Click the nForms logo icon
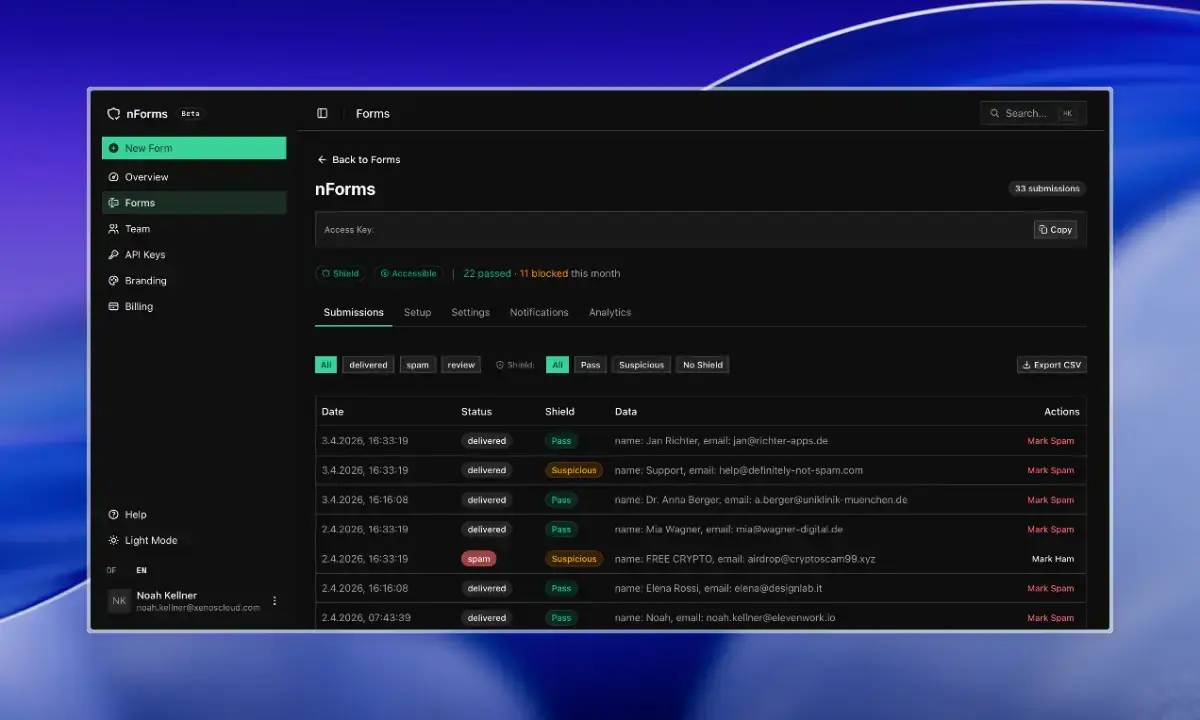This screenshot has height=720, width=1200. pos(114,114)
